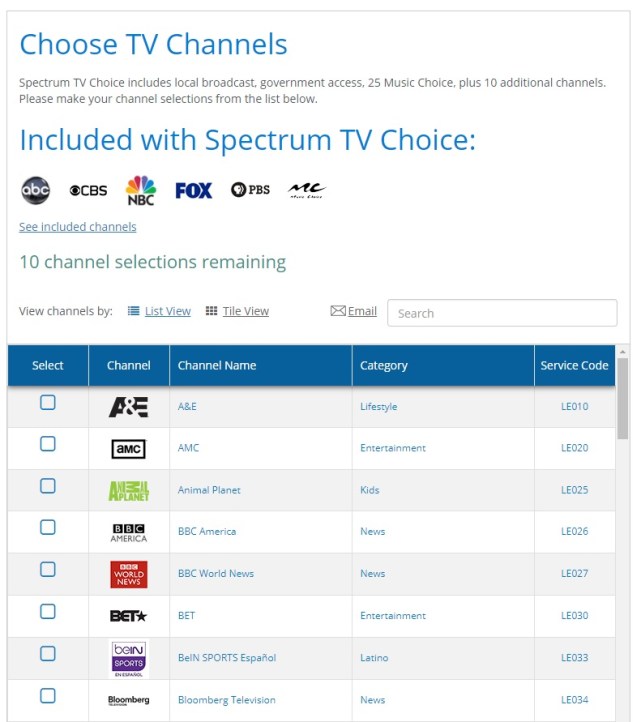Click the ABC network logo
The width and height of the screenshot is (641, 722).
coord(35,190)
